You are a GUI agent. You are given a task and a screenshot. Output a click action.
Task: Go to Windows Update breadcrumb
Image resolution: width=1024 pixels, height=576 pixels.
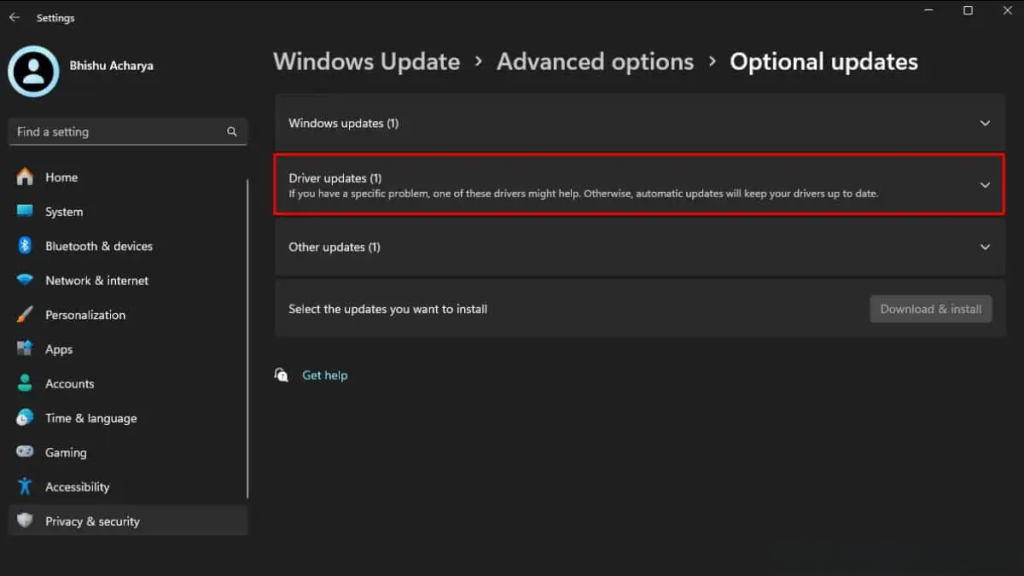click(x=366, y=62)
